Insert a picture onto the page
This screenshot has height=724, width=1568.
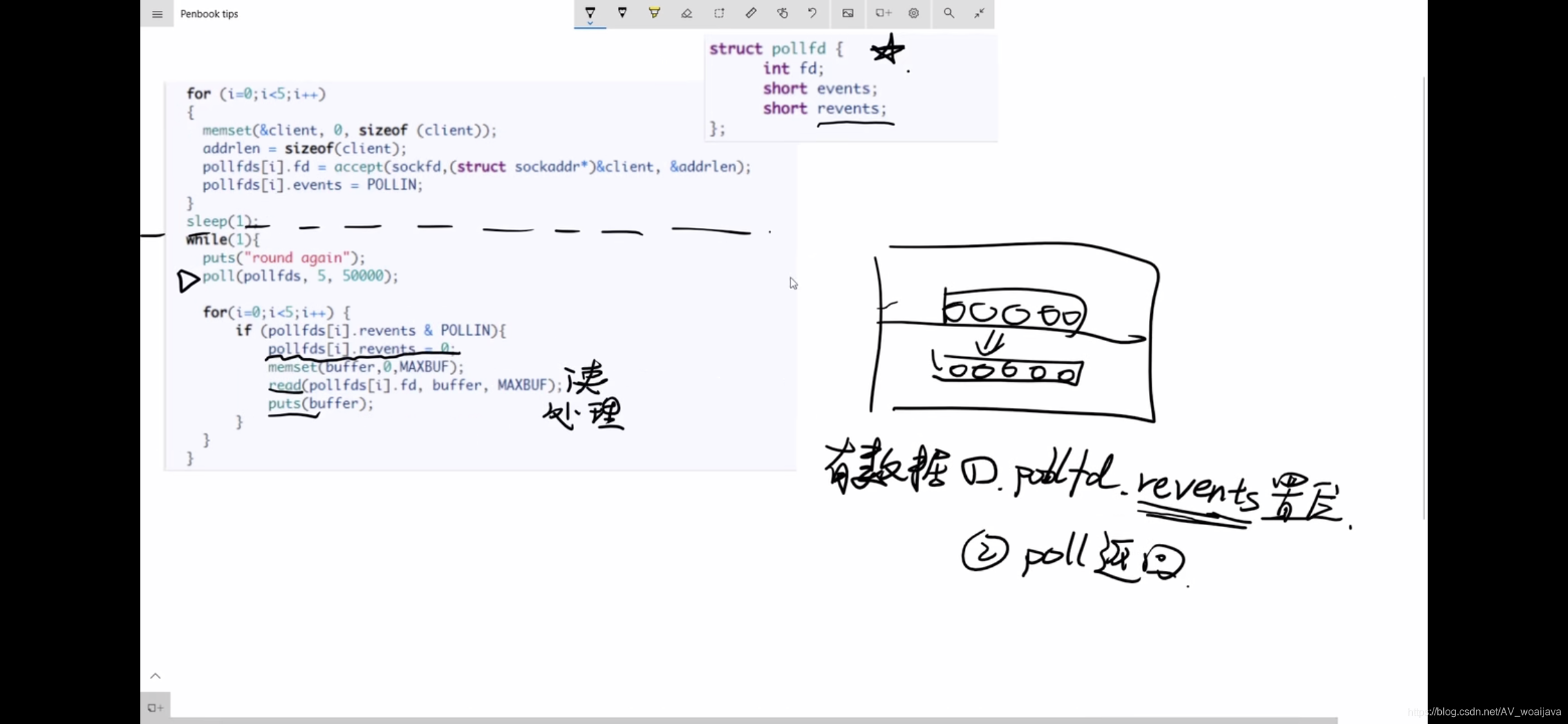(x=848, y=13)
